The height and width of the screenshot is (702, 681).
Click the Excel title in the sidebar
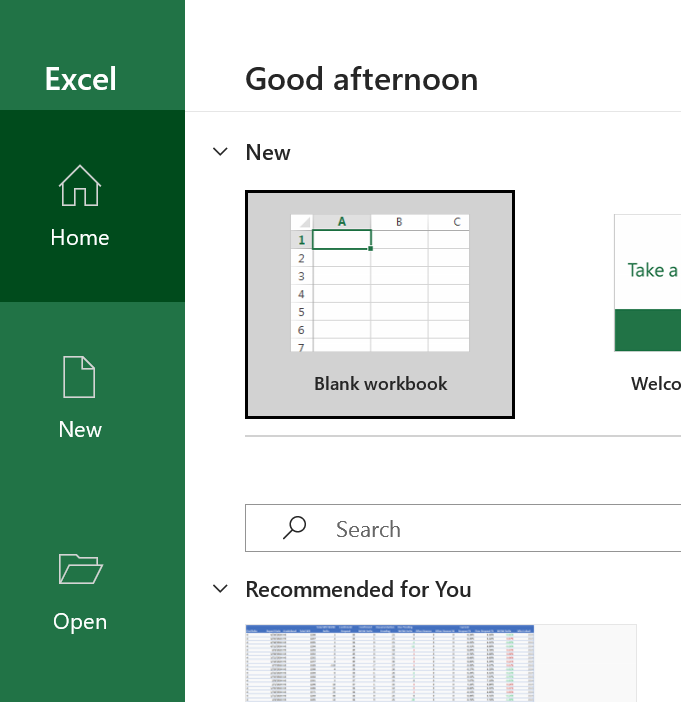point(81,79)
